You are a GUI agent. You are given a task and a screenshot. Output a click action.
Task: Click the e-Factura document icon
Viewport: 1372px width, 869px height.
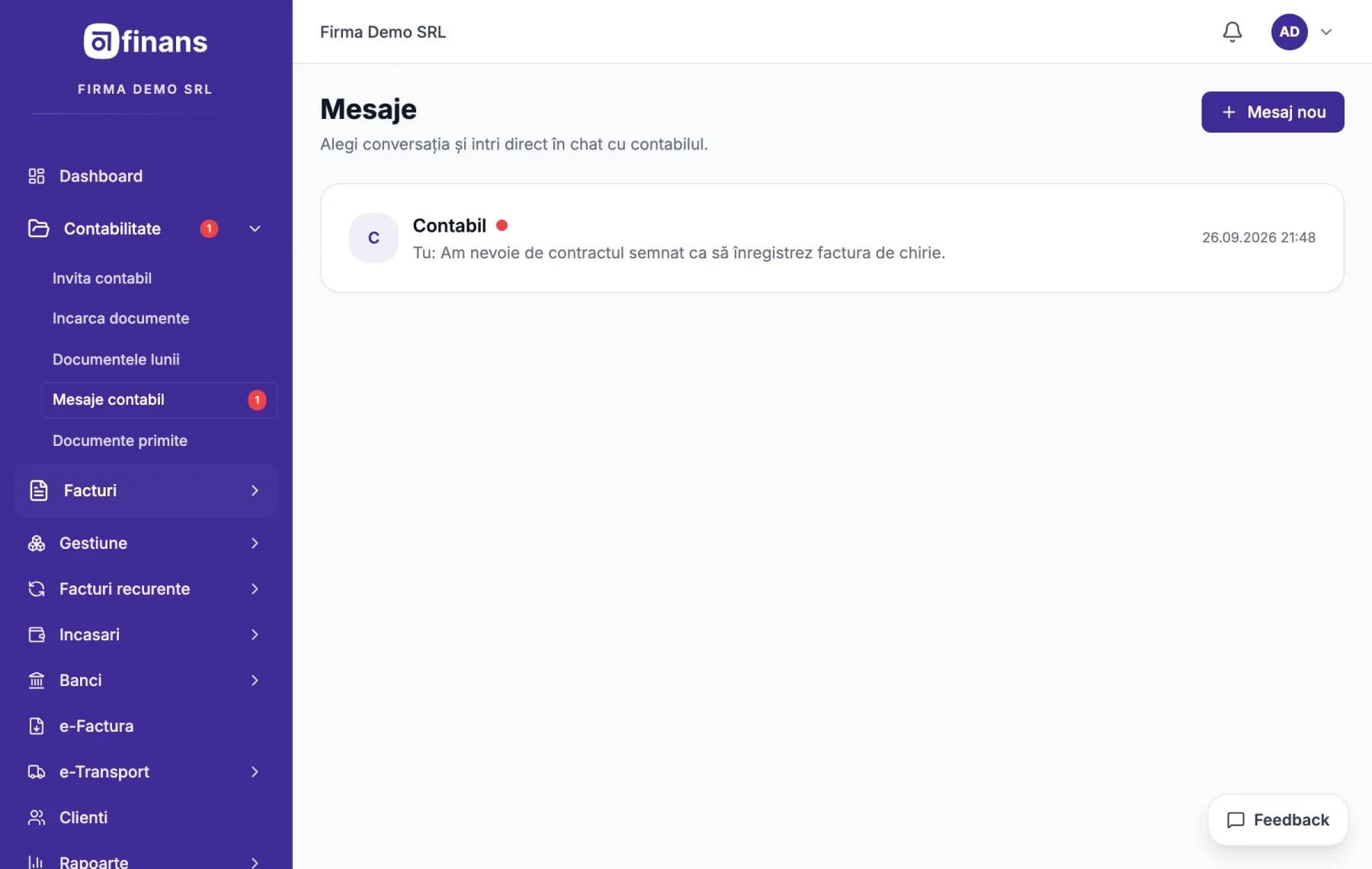pos(37,726)
